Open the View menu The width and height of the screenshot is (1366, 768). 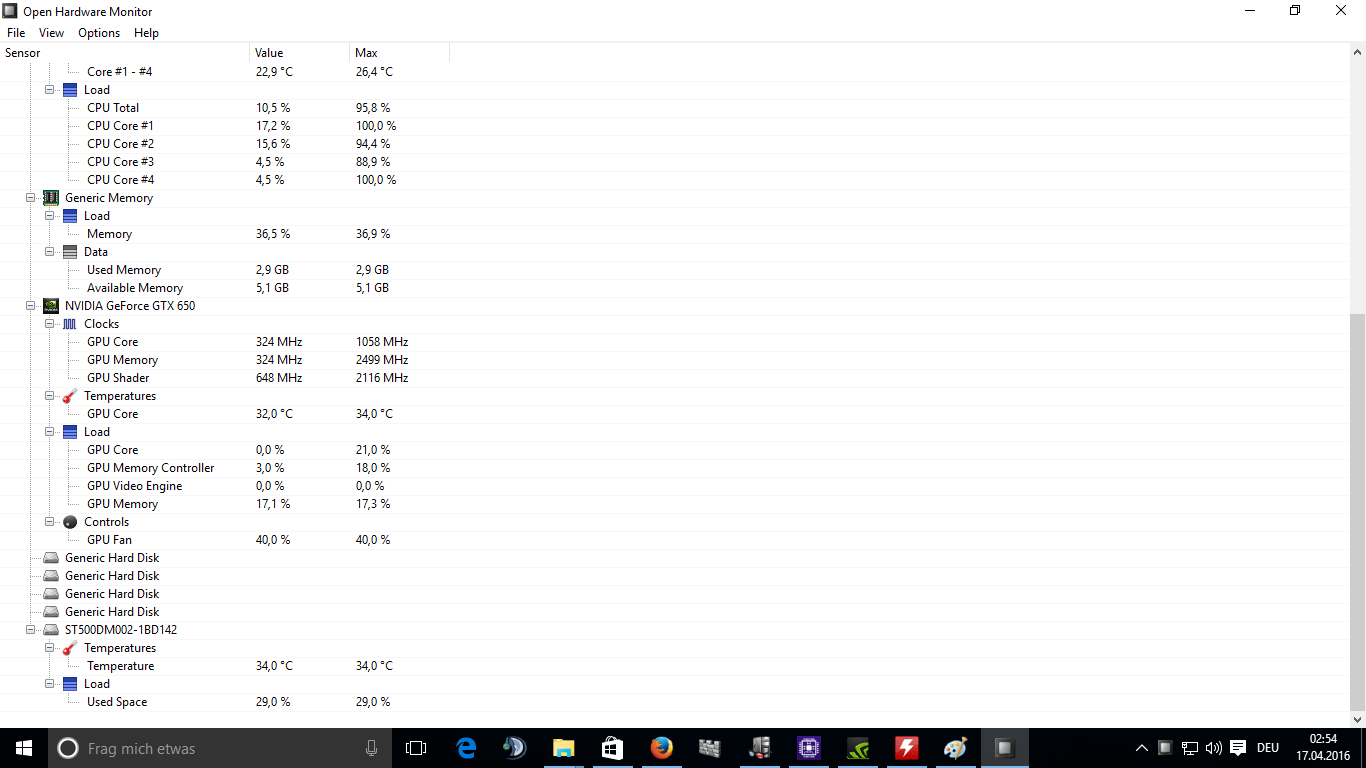pos(51,33)
